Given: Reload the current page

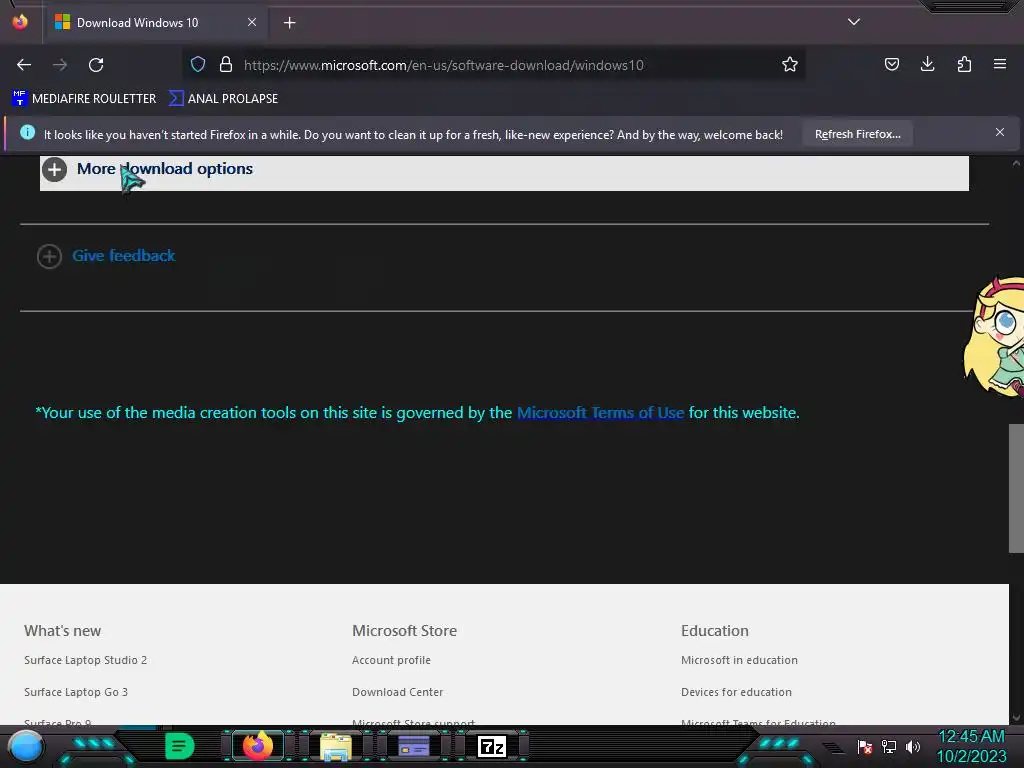Looking at the screenshot, I should [x=96, y=65].
